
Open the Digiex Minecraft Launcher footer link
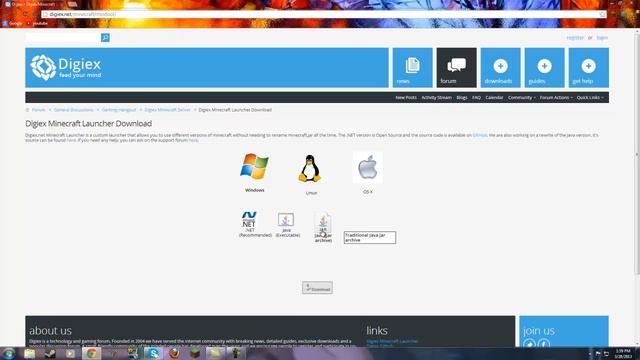point(392,341)
